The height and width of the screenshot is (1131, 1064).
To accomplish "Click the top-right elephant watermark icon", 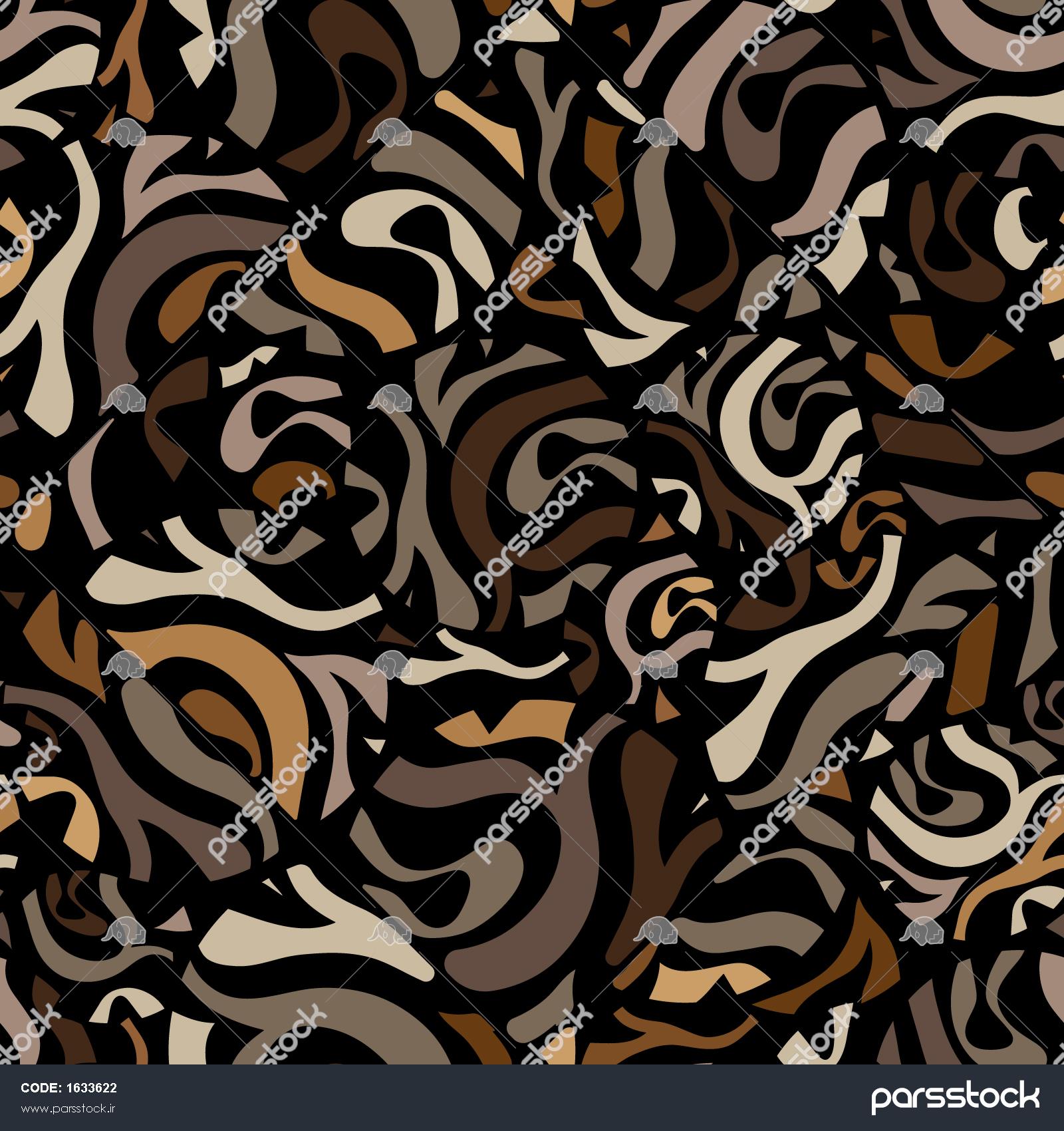I will (x=922, y=132).
